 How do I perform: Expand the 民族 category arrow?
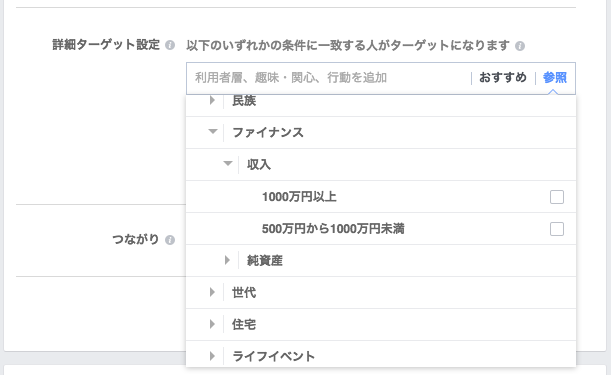(x=212, y=100)
